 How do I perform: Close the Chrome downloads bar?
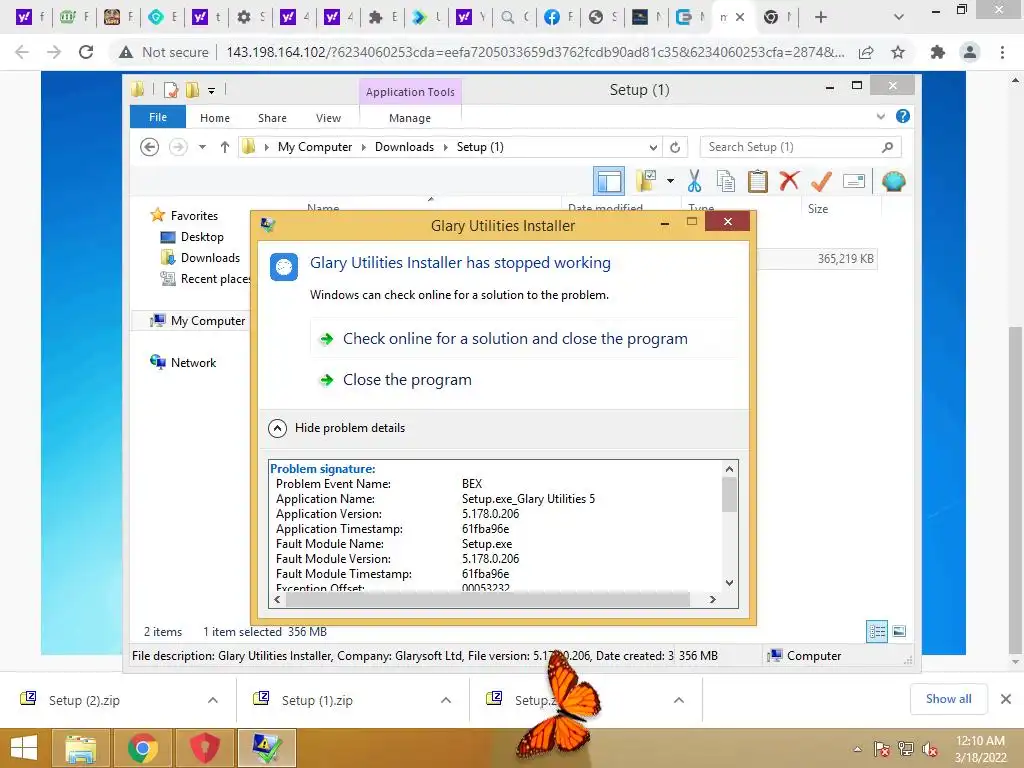1006,699
